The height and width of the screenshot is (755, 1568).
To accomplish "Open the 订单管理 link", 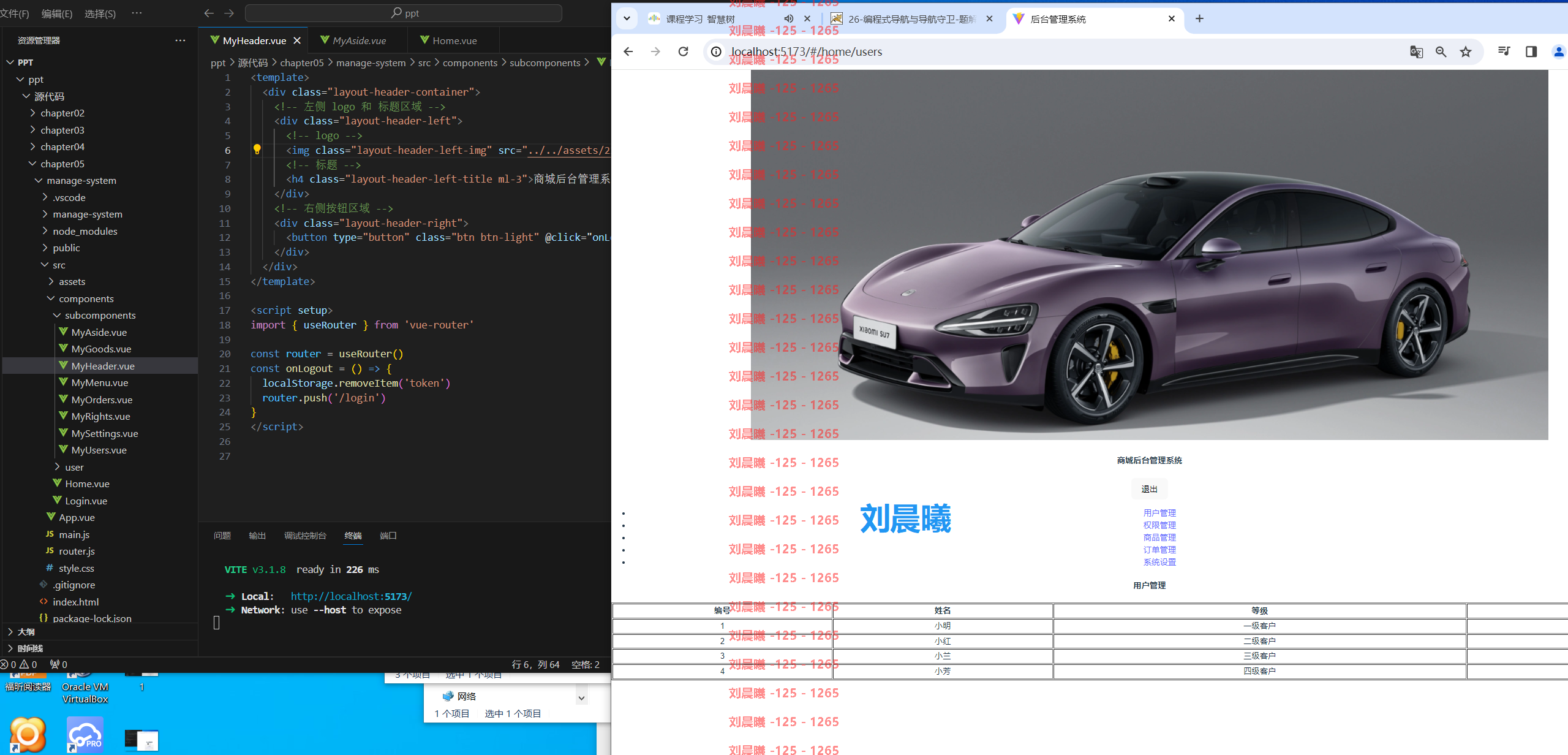I will click(x=1159, y=550).
